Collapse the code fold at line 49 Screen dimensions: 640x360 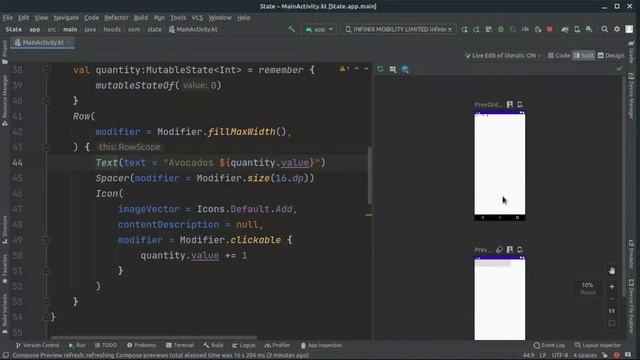pyautogui.click(x=46, y=240)
